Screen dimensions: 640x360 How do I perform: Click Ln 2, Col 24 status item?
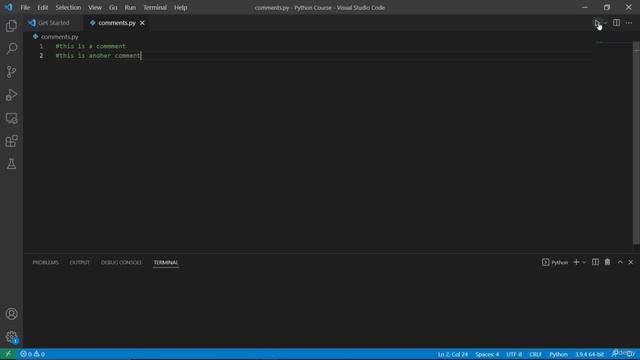[453, 354]
